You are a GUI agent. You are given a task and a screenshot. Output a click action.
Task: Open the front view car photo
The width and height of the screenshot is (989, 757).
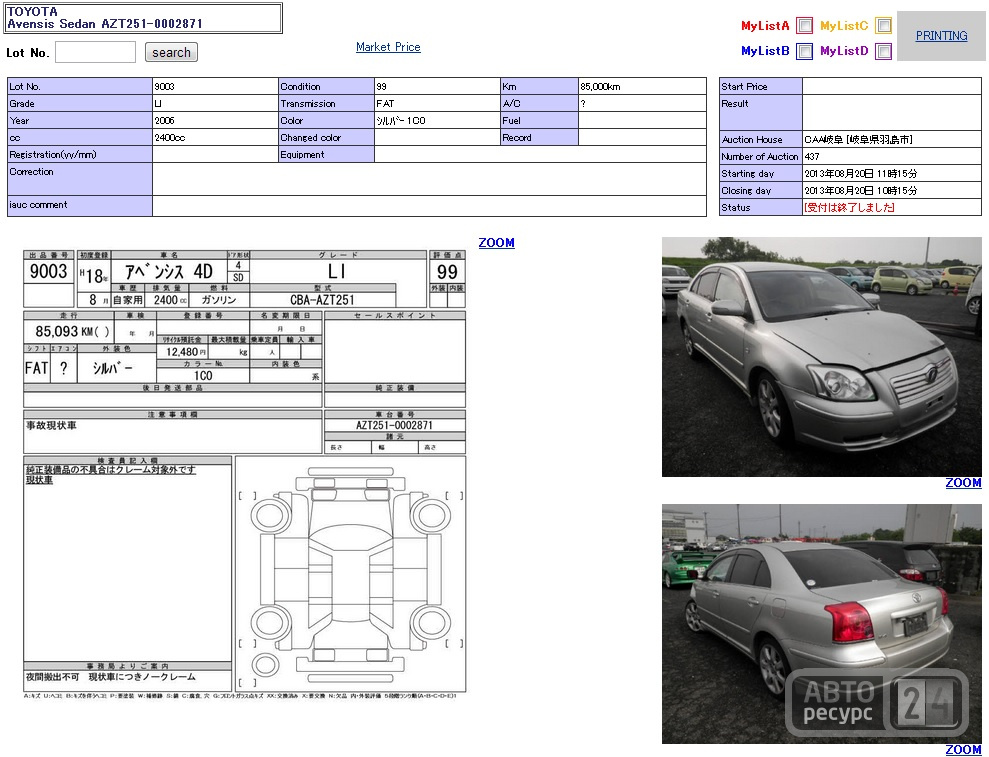tap(821, 357)
